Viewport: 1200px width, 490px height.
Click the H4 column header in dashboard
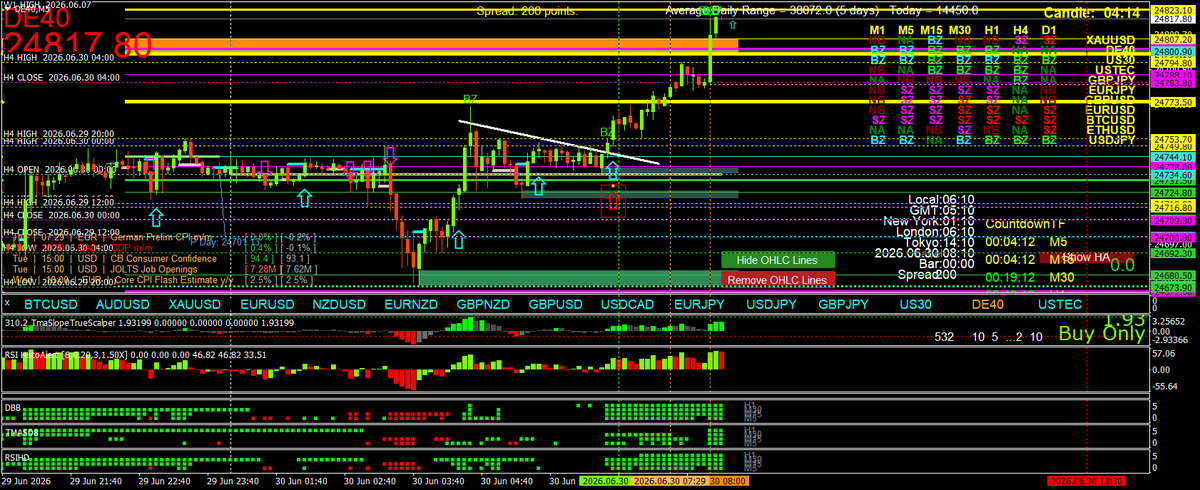[x=1021, y=31]
